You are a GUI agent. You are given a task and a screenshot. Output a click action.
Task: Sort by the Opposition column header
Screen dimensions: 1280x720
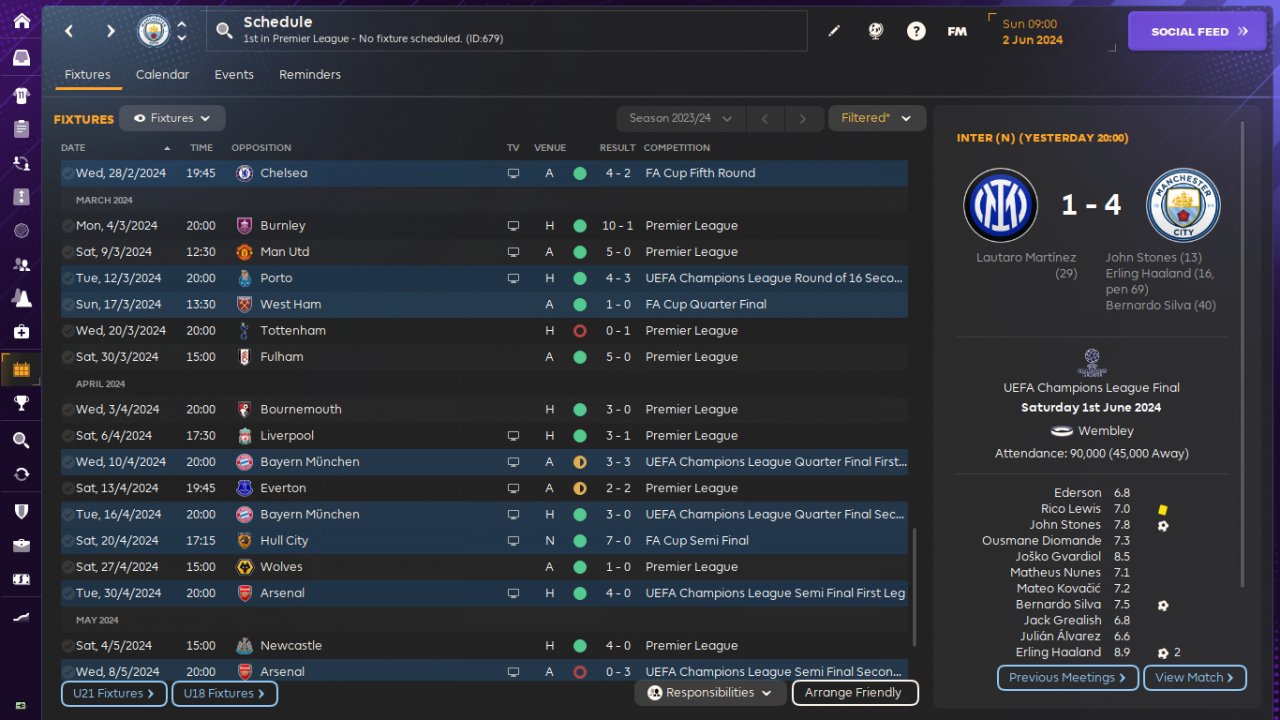tap(261, 148)
